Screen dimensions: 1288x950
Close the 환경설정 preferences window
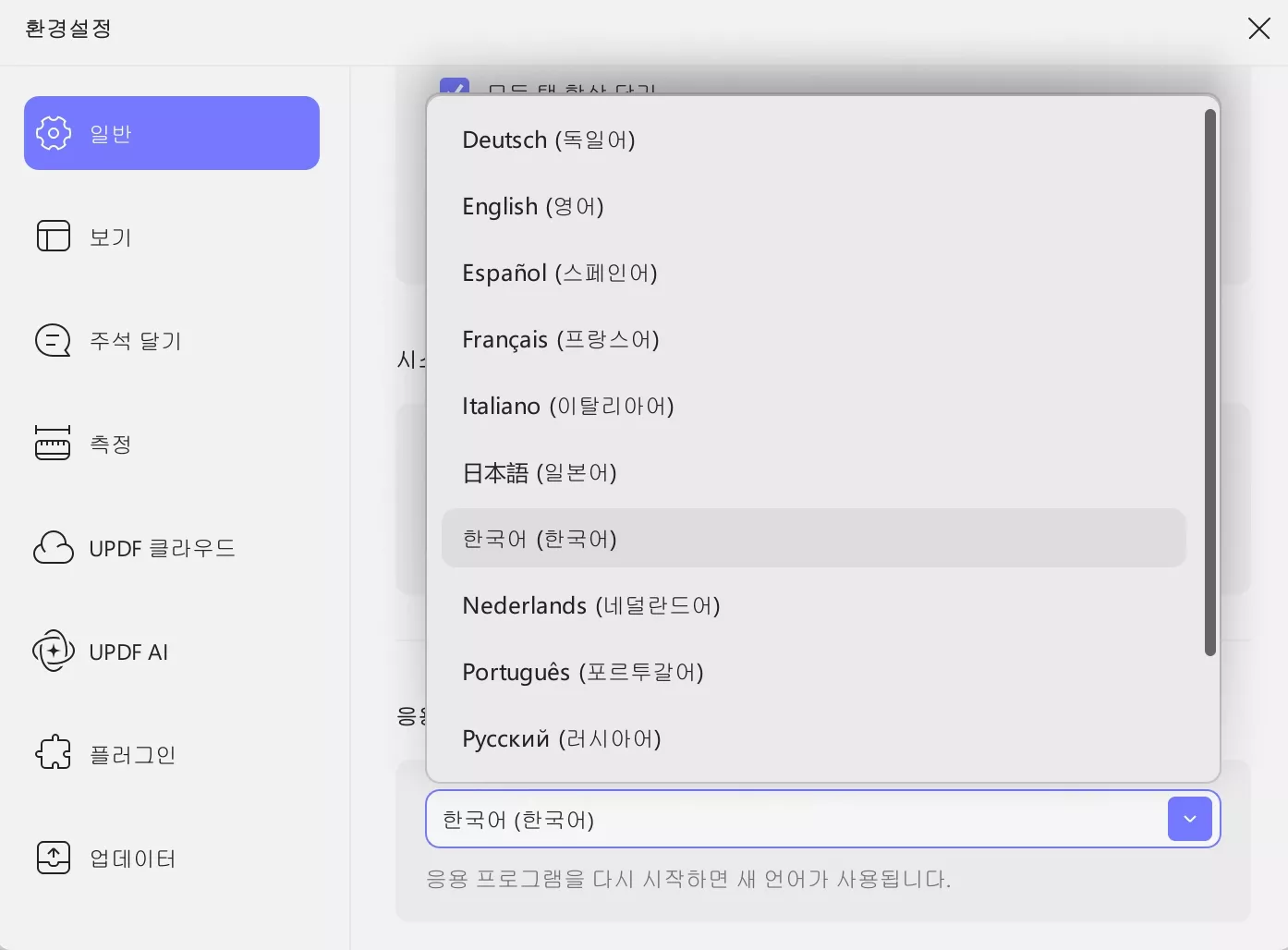[x=1258, y=29]
